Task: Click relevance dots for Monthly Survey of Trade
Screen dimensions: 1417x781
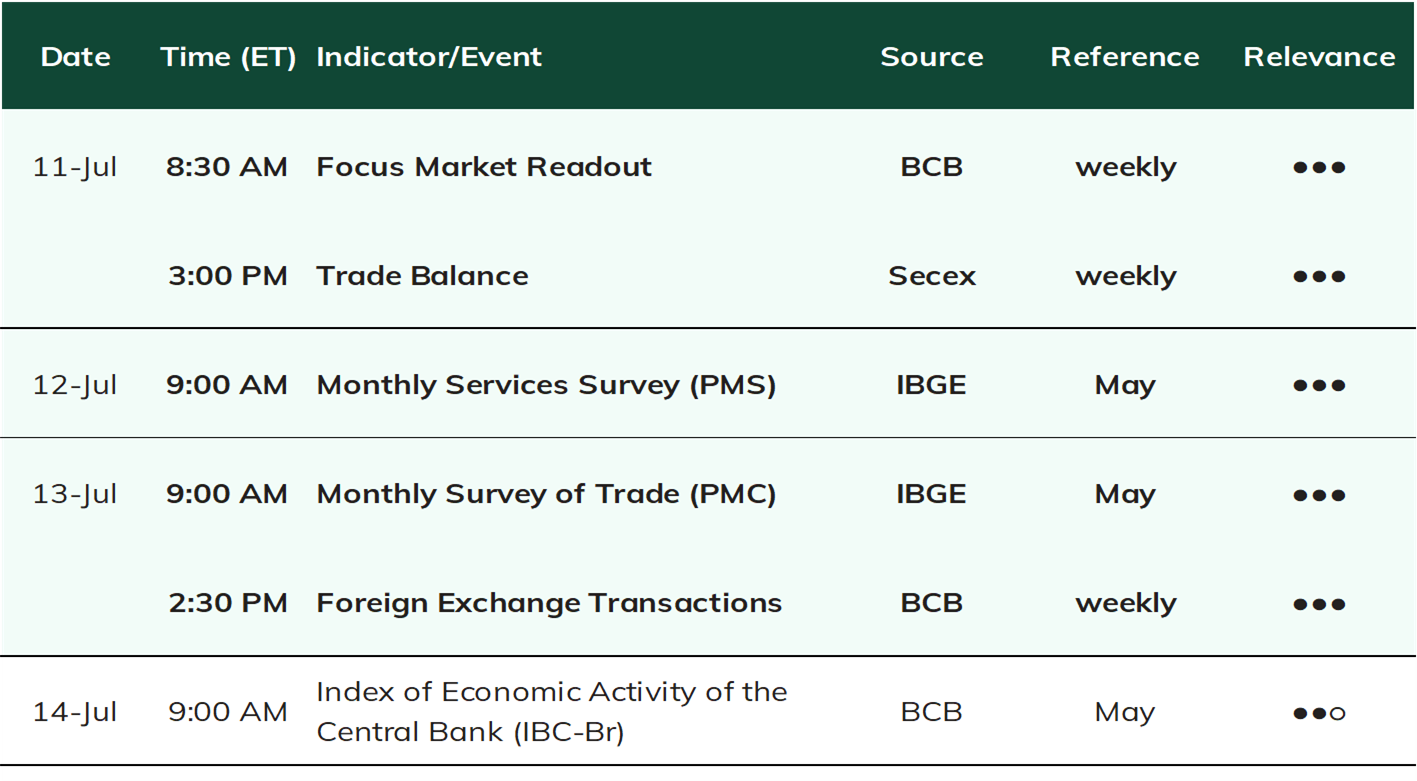Action: [1319, 495]
